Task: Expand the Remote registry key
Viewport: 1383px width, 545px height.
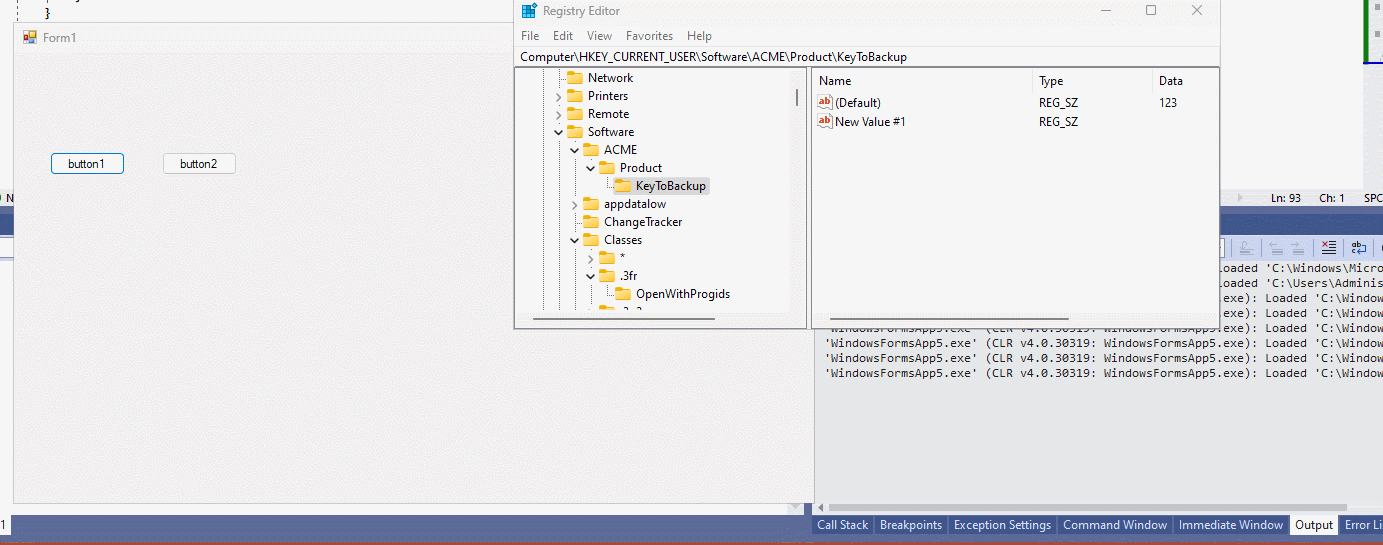Action: [558, 114]
